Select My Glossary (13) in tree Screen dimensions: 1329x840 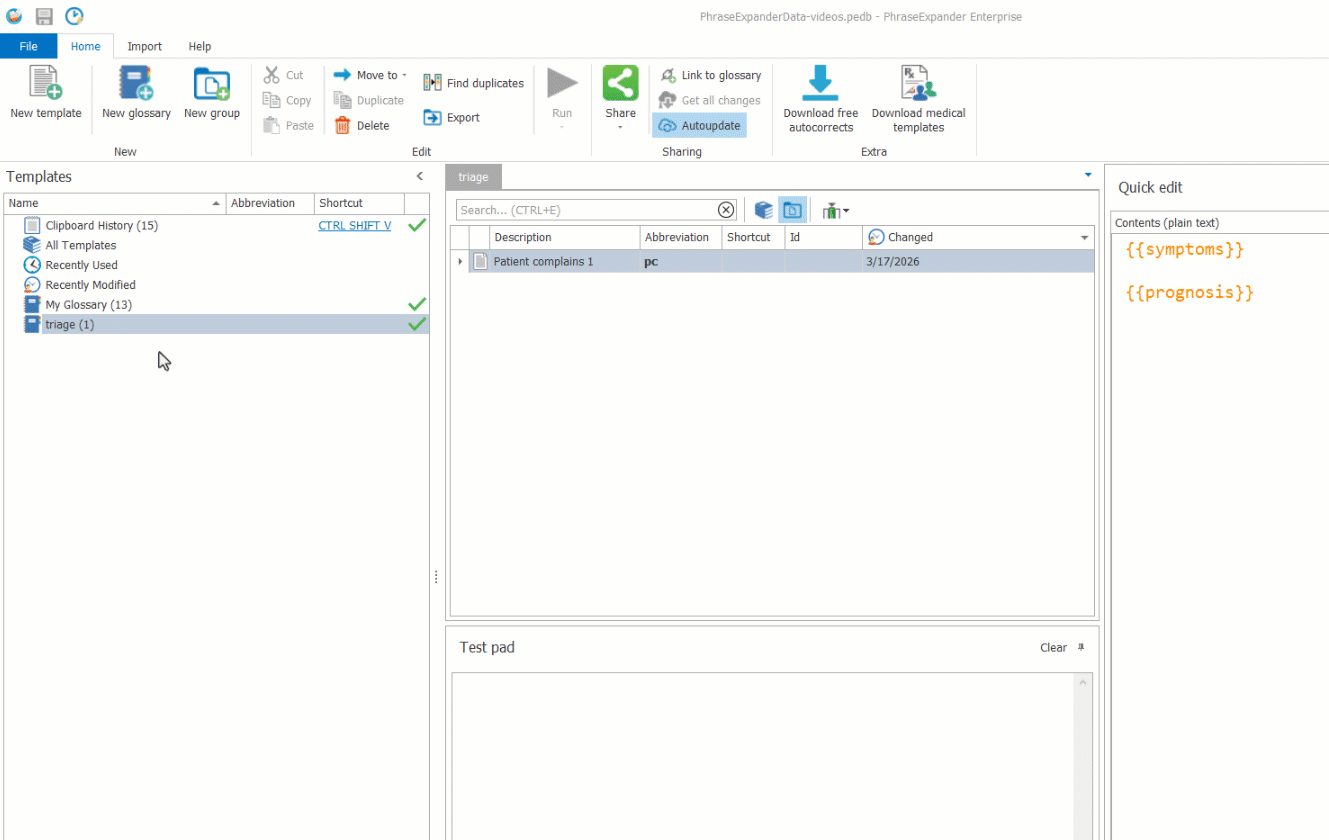[x=89, y=305]
